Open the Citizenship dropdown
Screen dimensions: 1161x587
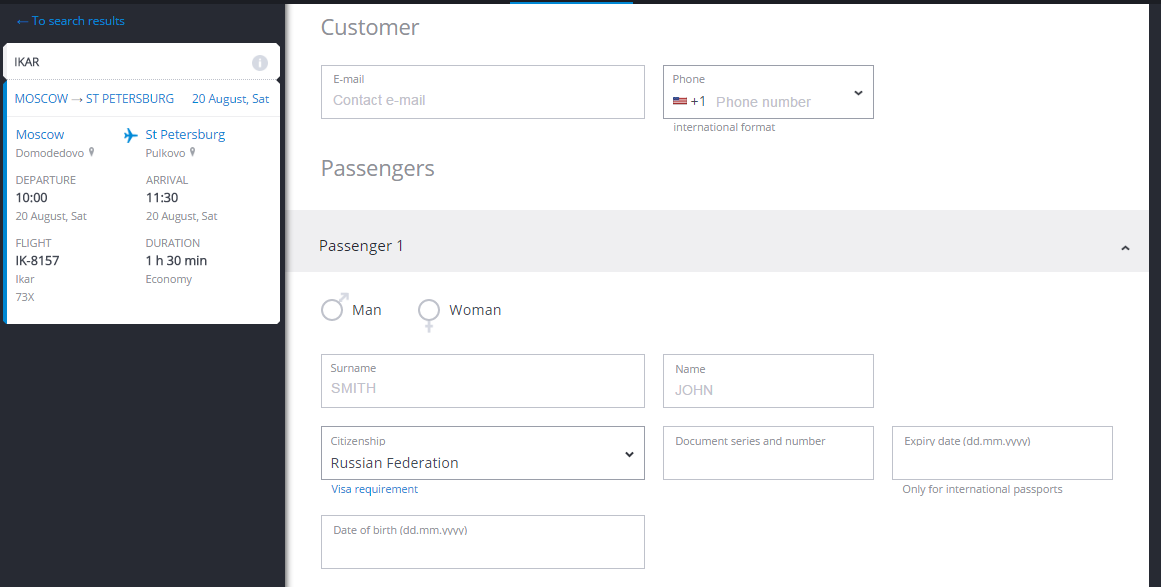click(x=629, y=454)
